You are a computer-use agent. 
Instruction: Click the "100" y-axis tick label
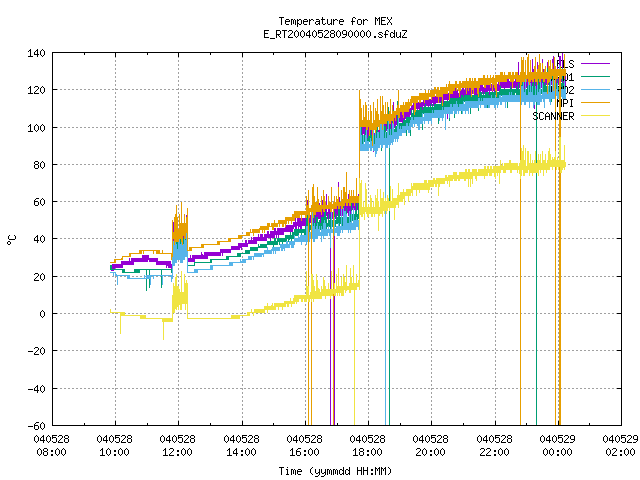point(36,128)
